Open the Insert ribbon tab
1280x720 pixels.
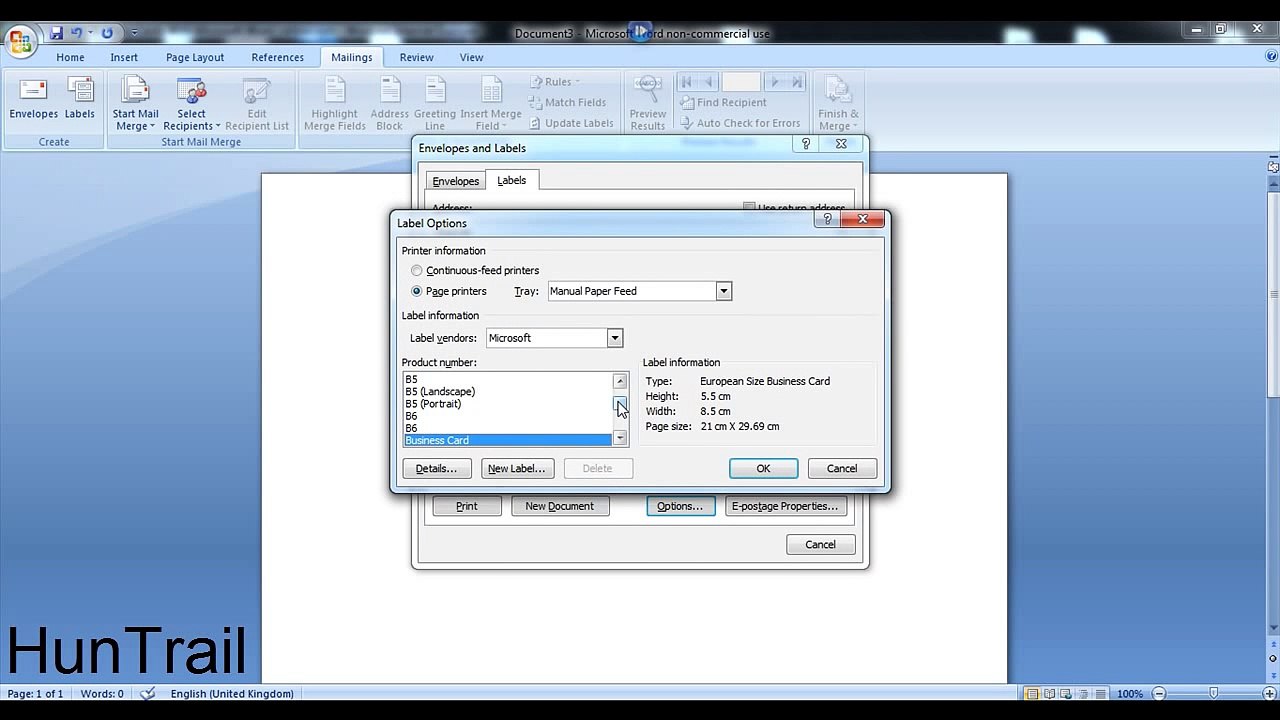[124, 57]
